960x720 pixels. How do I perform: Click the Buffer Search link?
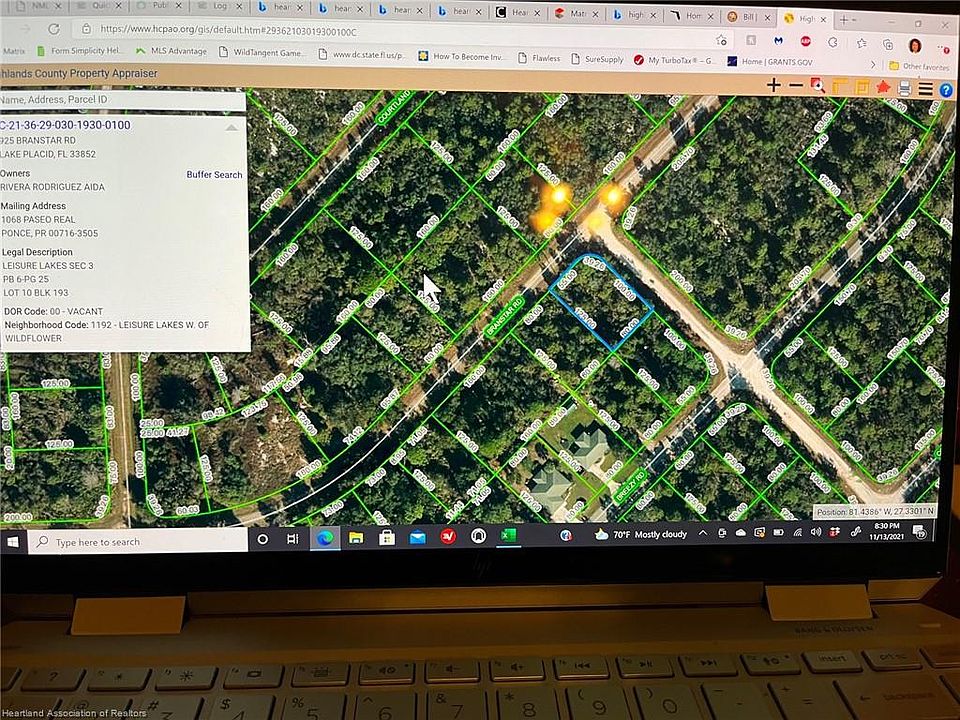pyautogui.click(x=214, y=174)
